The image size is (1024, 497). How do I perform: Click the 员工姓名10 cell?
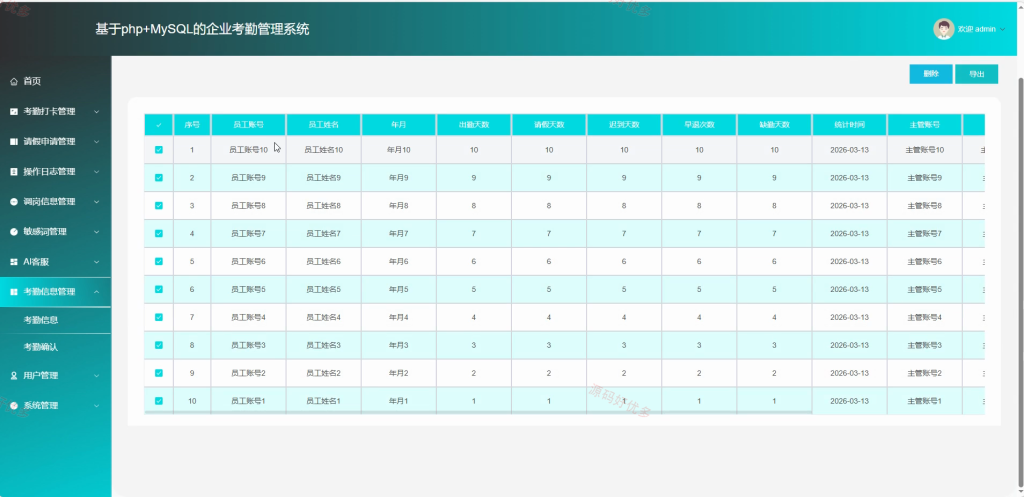[x=323, y=150]
